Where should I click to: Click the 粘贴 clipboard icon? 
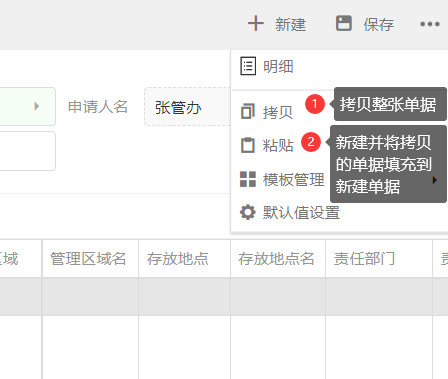pyautogui.click(x=248, y=145)
